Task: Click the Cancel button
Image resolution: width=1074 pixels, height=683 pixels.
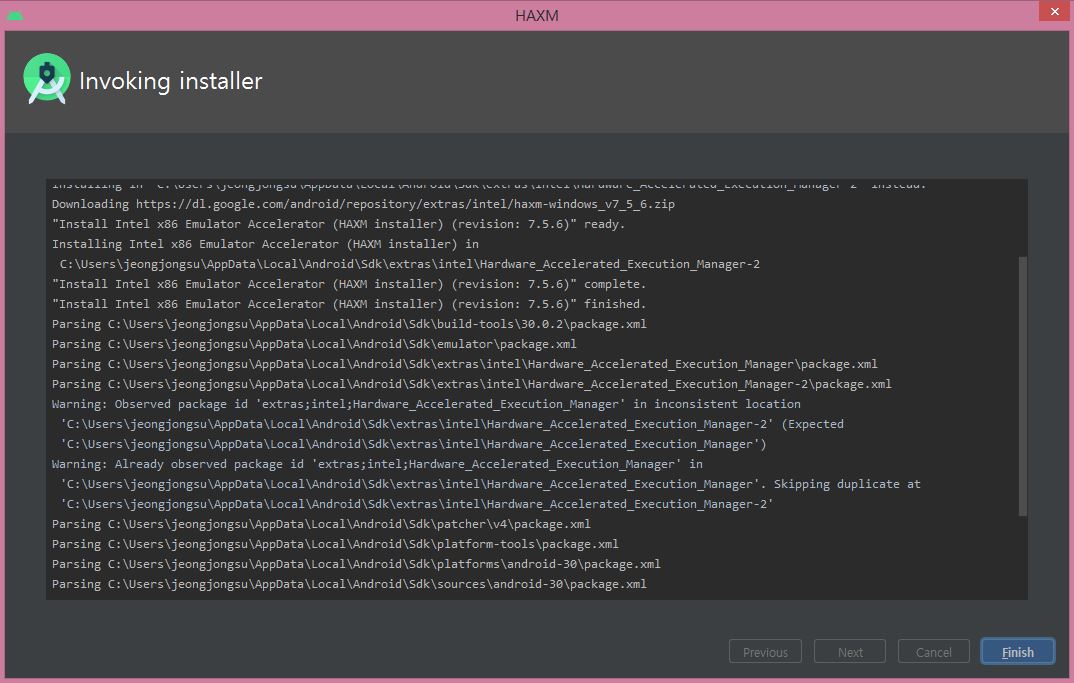Action: pos(934,651)
